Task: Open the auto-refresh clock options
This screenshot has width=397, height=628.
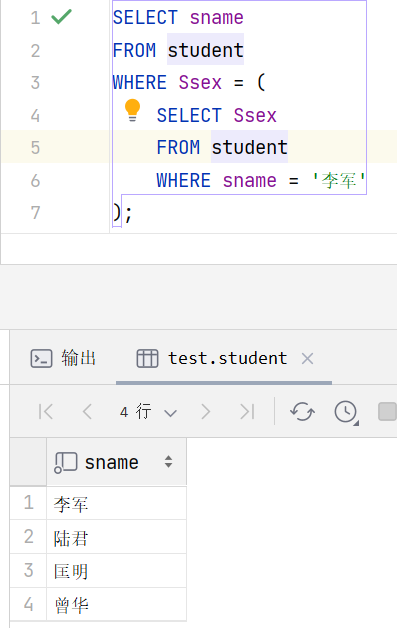Action: (346, 412)
